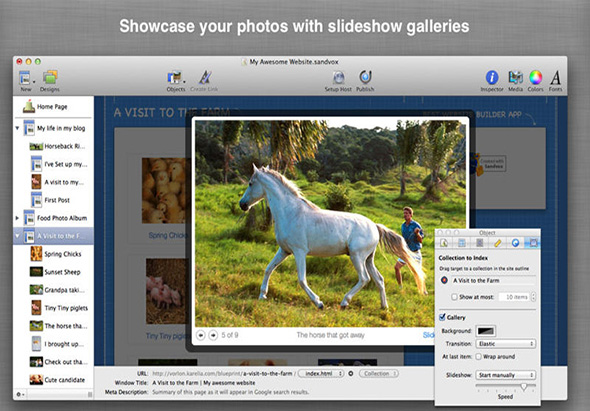The height and width of the screenshot is (411, 590).
Task: Click the '5 of 9' slide counter
Action: tap(230, 335)
